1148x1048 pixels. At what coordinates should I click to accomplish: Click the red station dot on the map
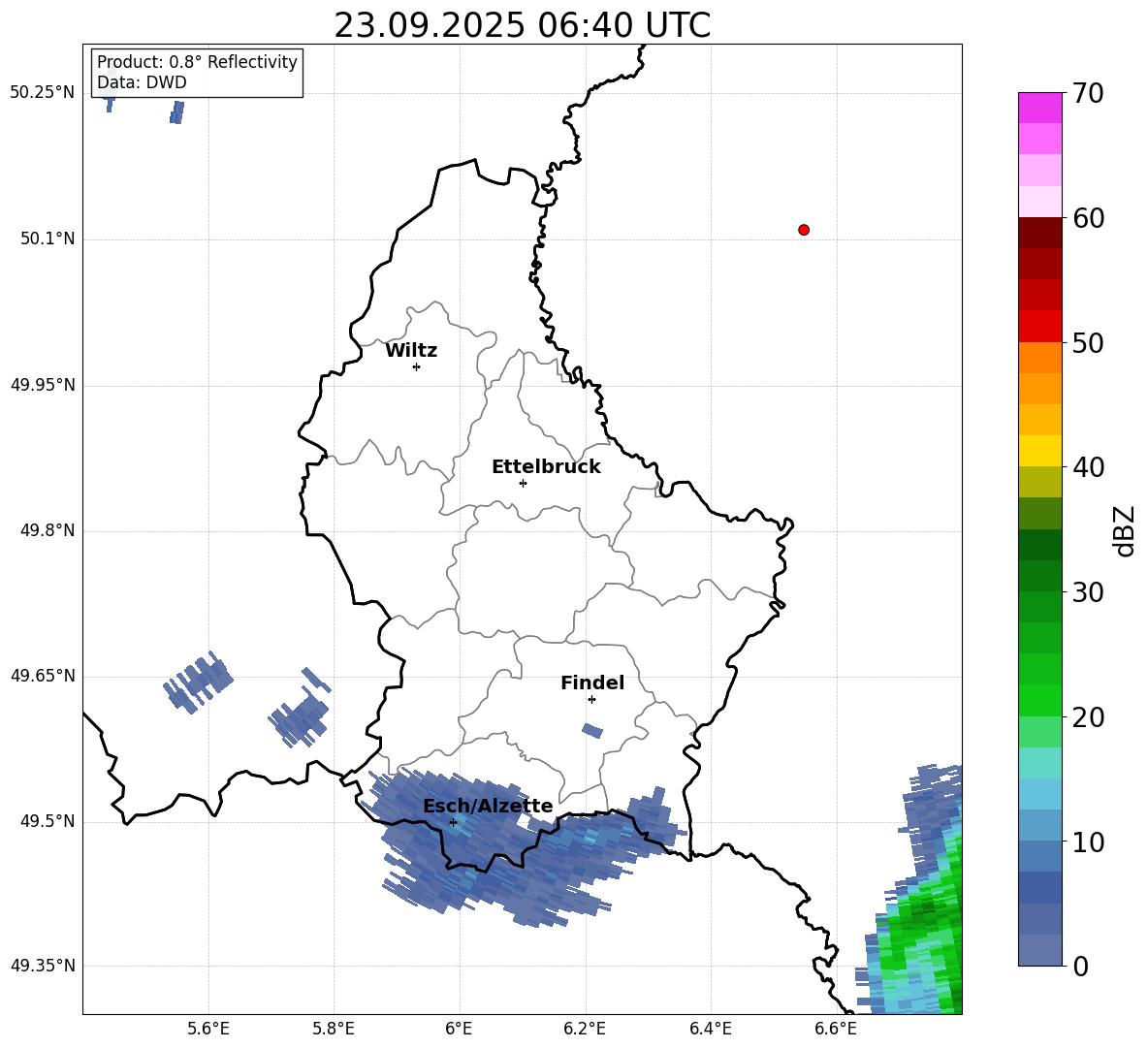(x=804, y=230)
